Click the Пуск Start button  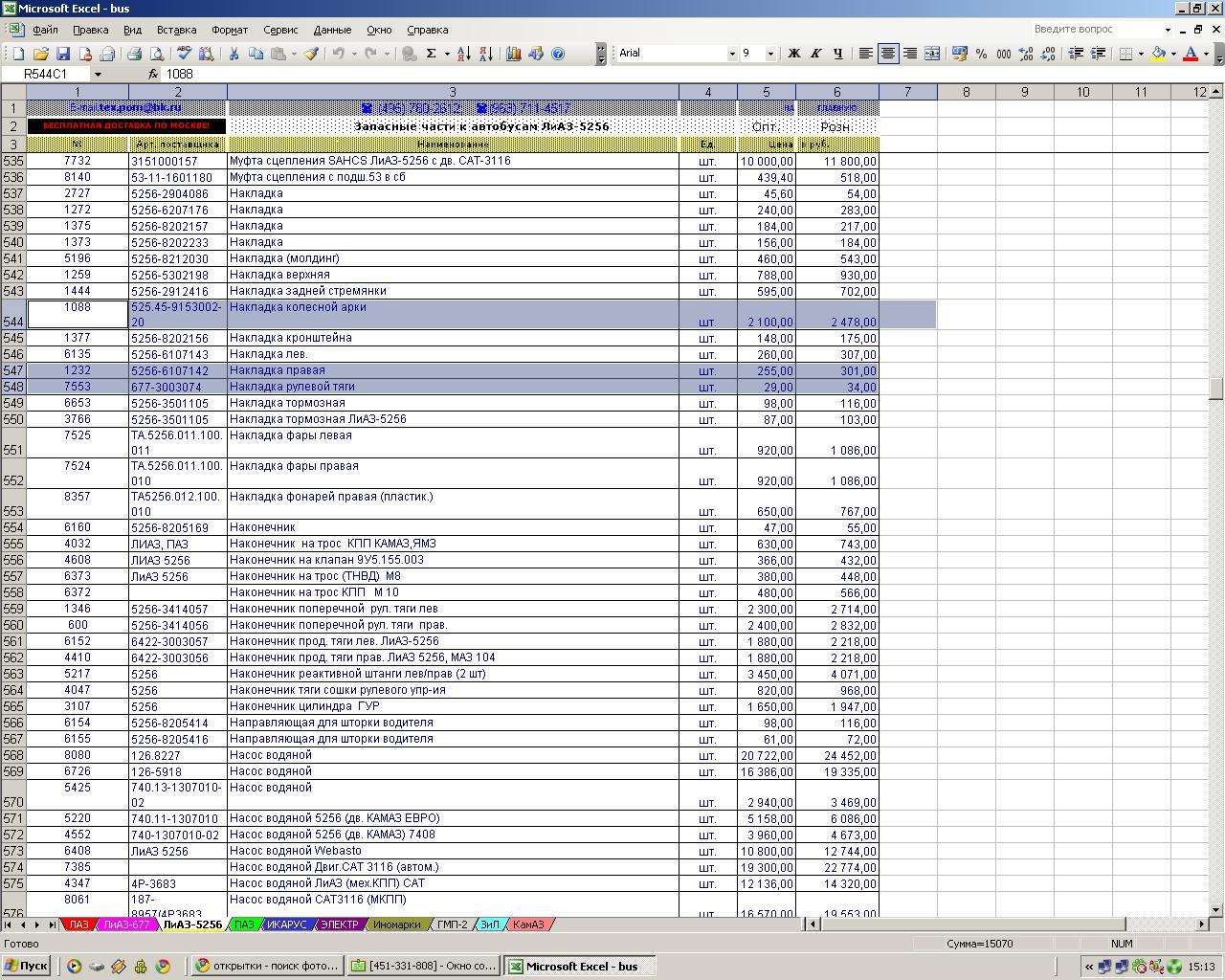click(27, 966)
